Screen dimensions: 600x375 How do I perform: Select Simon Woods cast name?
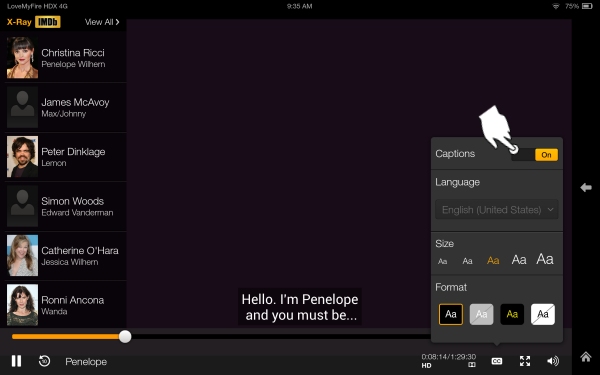[72, 201]
